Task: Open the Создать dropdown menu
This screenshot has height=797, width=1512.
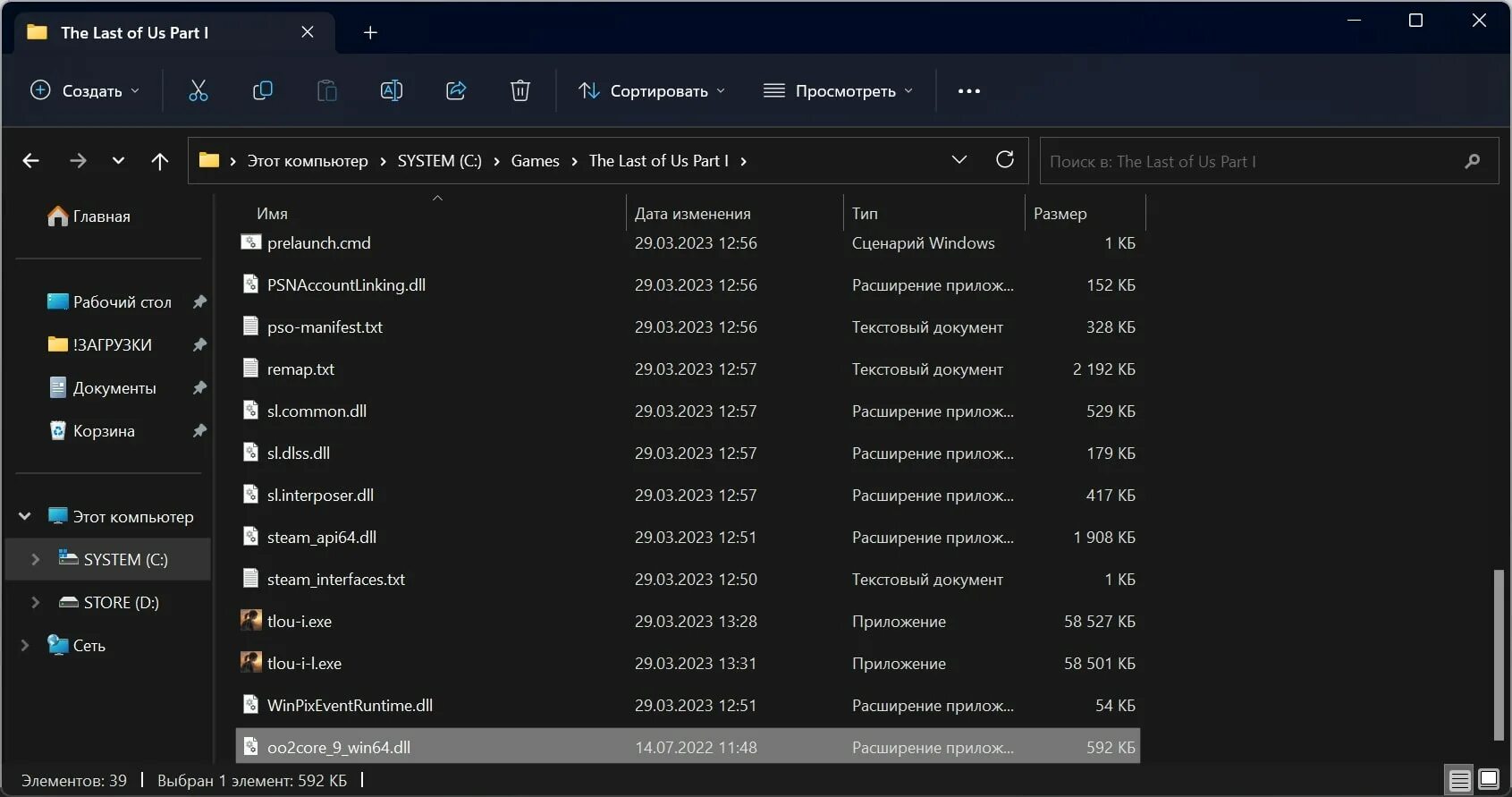Action: click(85, 90)
